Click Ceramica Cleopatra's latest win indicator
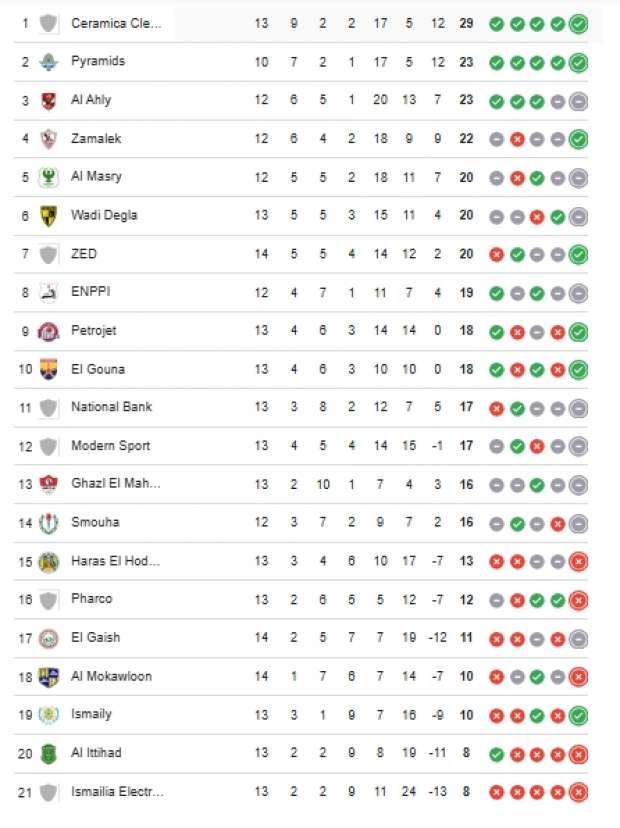This screenshot has width=620, height=828. click(578, 24)
